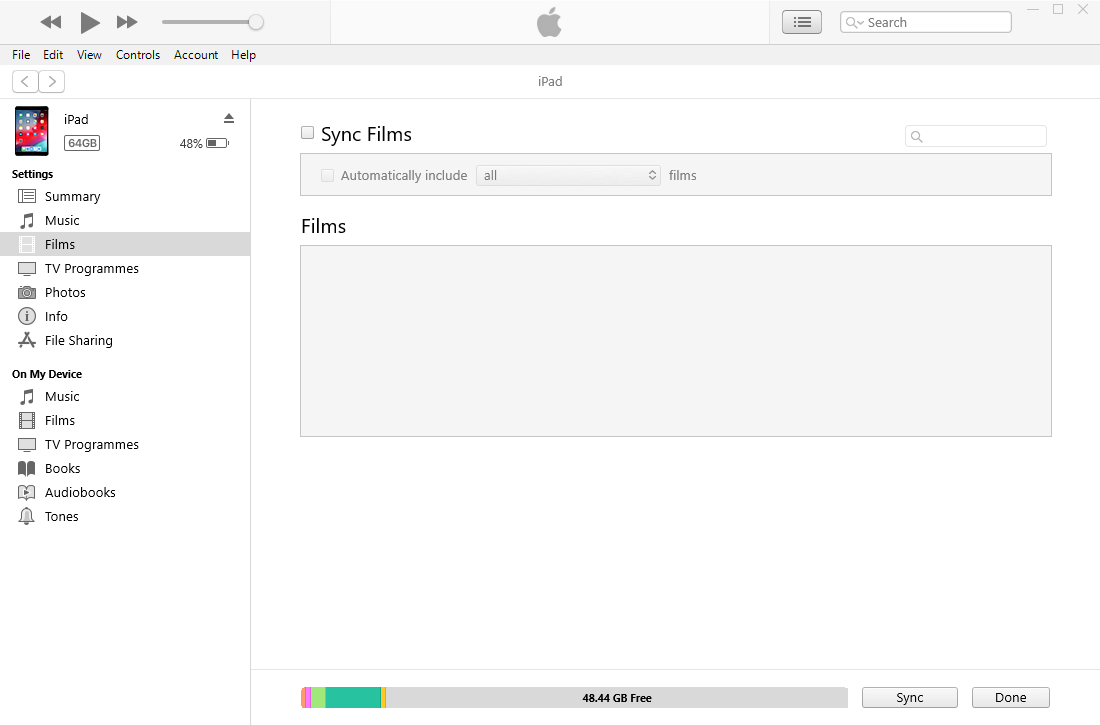Open the Account menu
Image resolution: width=1100 pixels, height=725 pixels.
196,55
